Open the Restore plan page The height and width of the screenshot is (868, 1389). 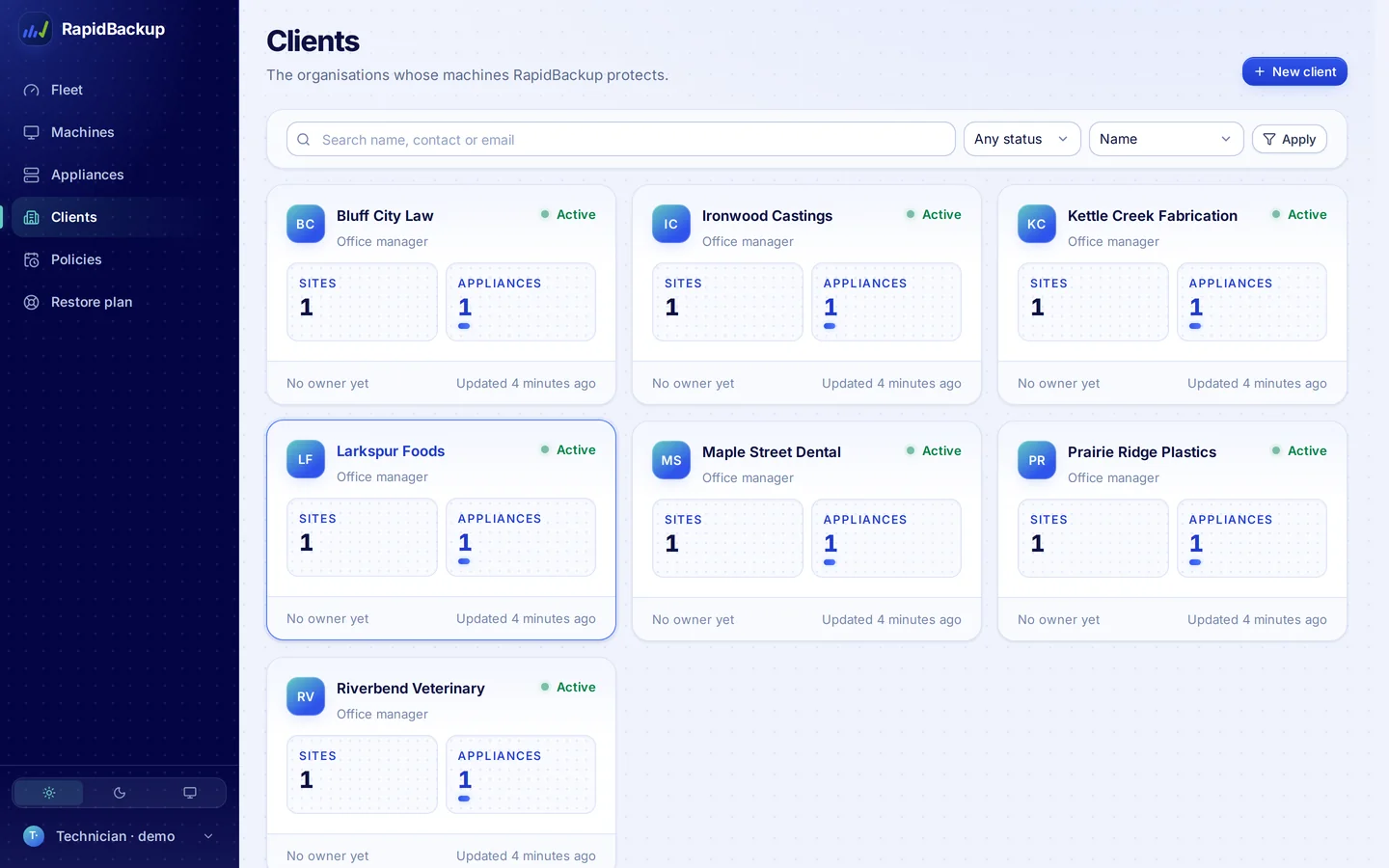pos(119,302)
